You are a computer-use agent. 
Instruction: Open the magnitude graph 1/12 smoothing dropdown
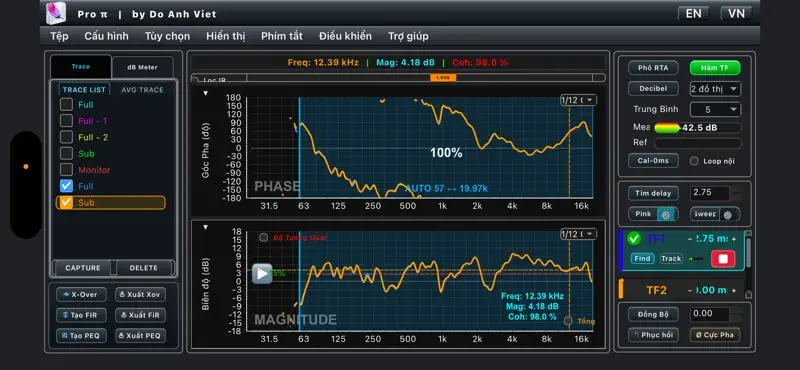tap(578, 234)
